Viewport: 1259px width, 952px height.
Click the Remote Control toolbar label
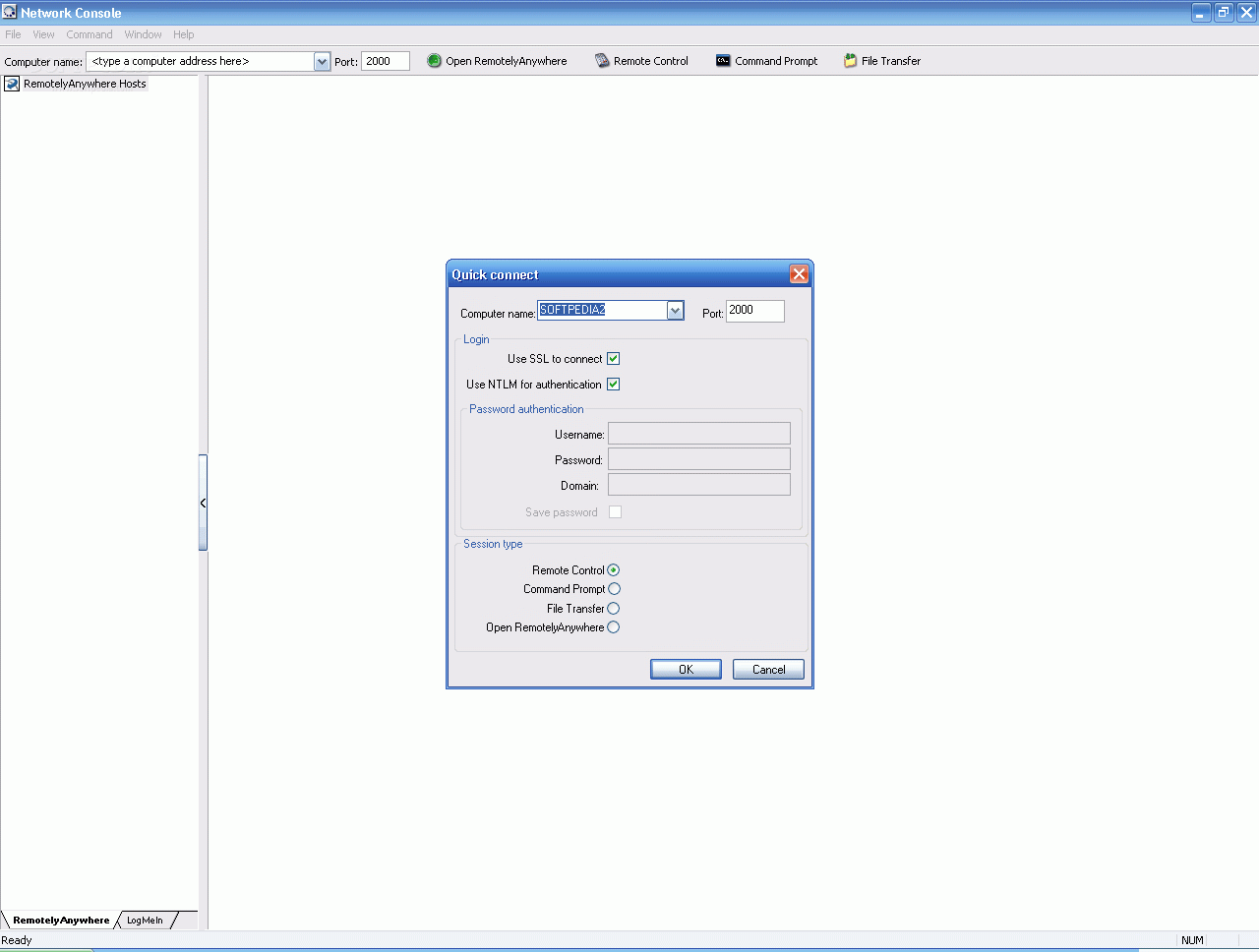(x=651, y=61)
